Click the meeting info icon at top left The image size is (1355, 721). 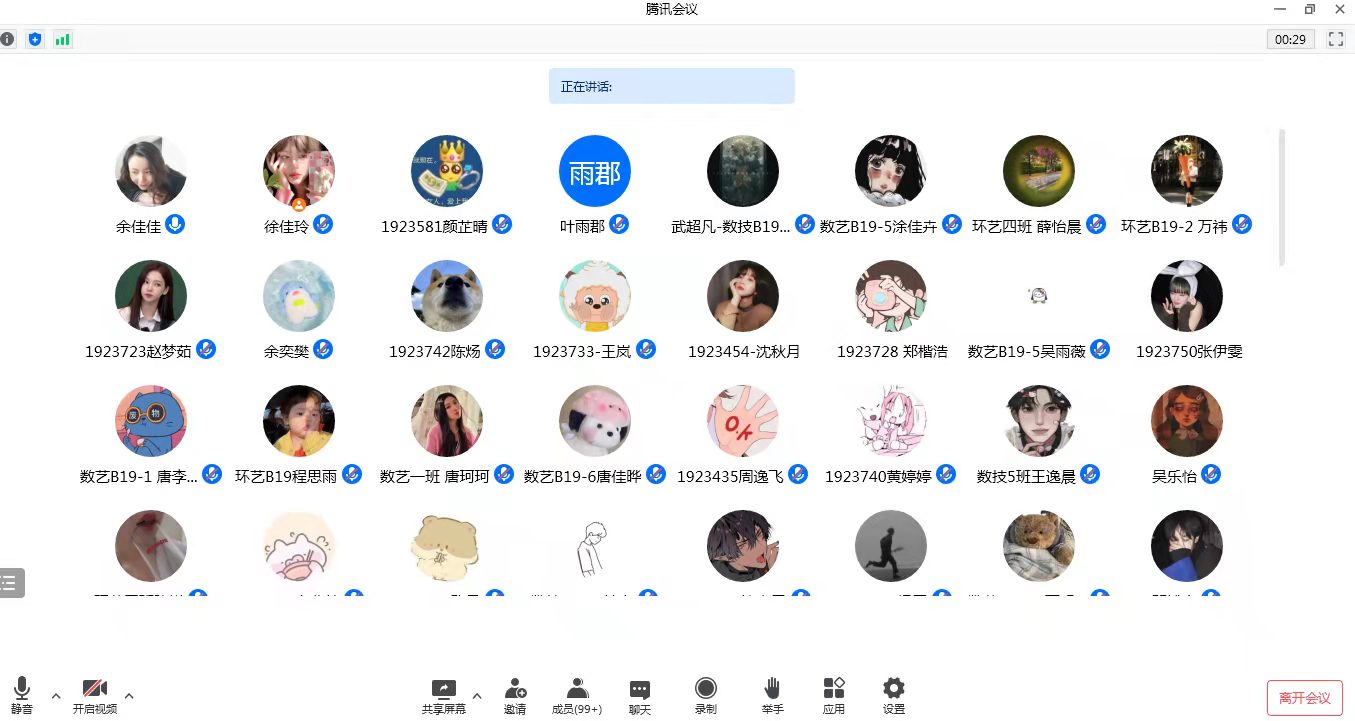coord(8,39)
